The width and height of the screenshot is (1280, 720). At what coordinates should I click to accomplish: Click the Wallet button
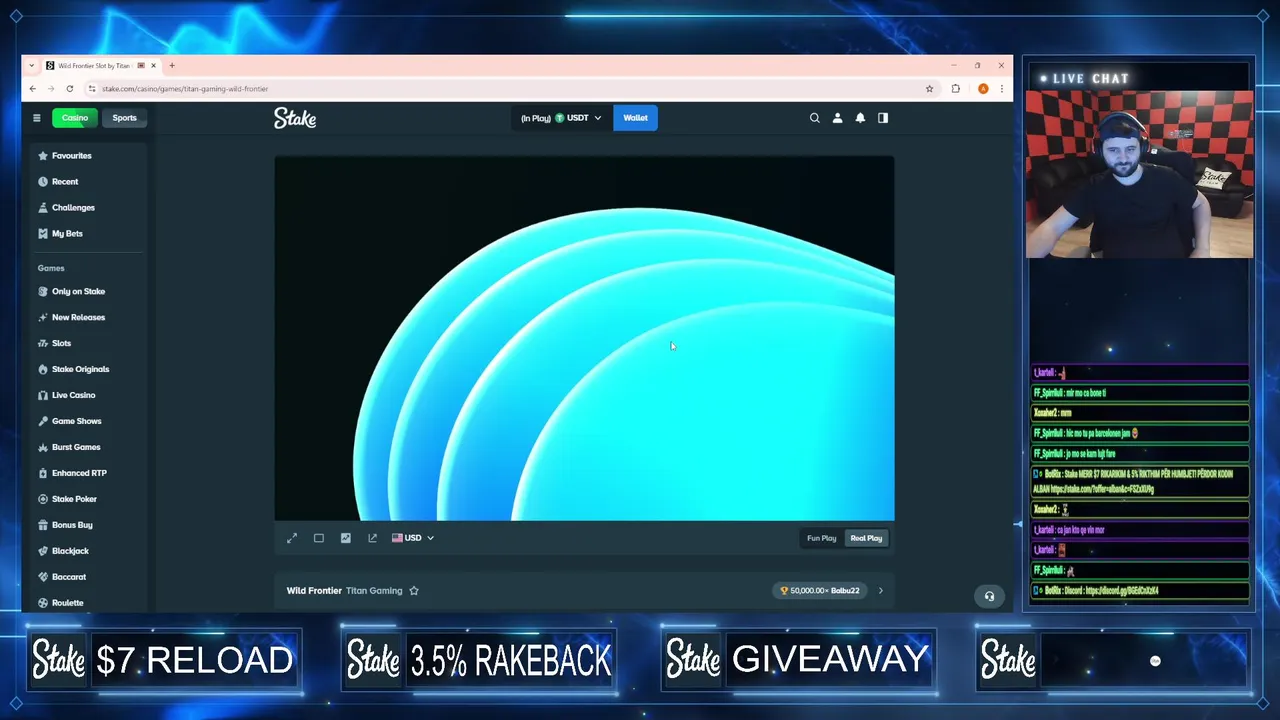pos(635,118)
